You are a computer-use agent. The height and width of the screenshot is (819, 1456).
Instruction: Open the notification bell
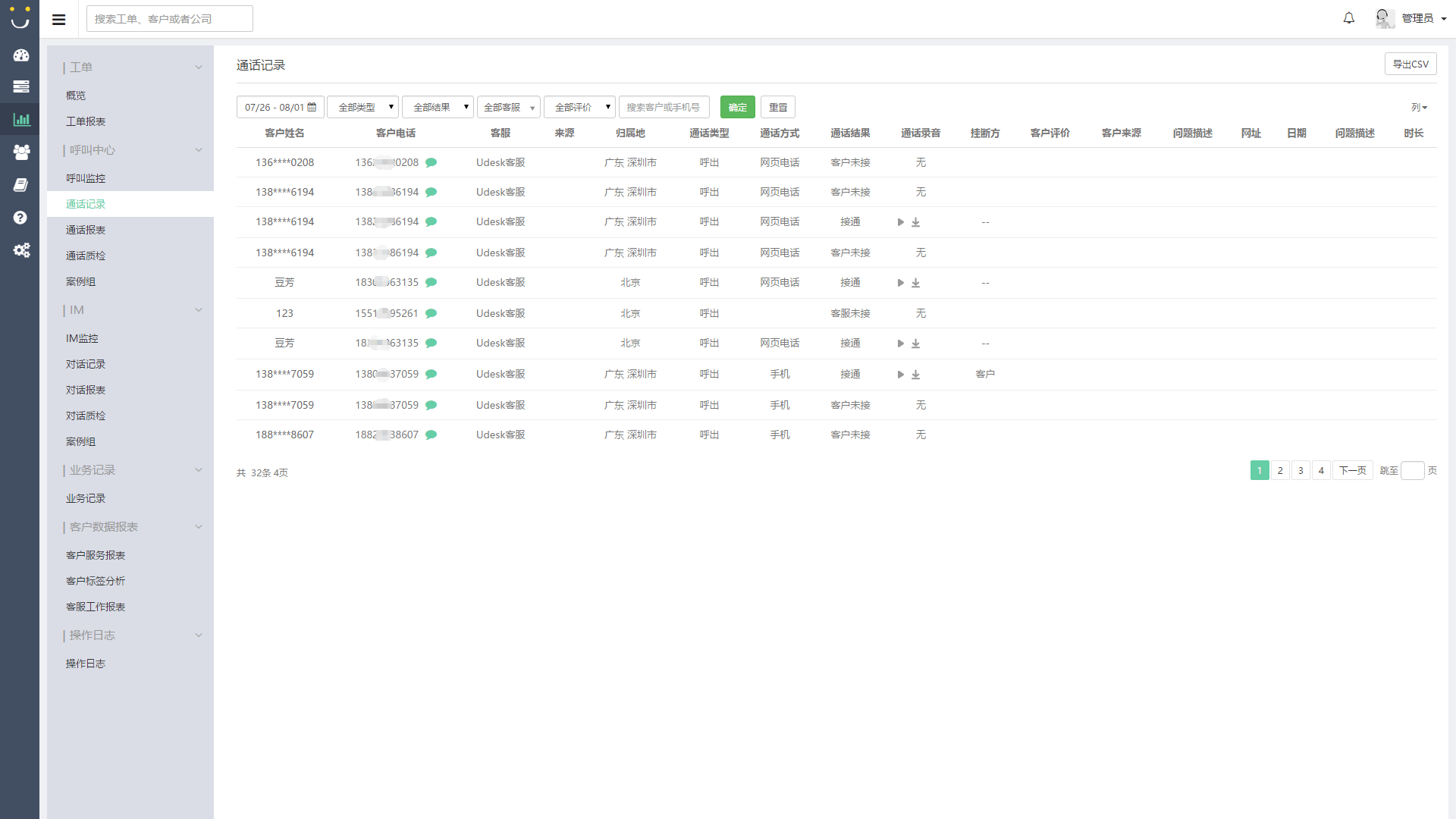pos(1348,18)
